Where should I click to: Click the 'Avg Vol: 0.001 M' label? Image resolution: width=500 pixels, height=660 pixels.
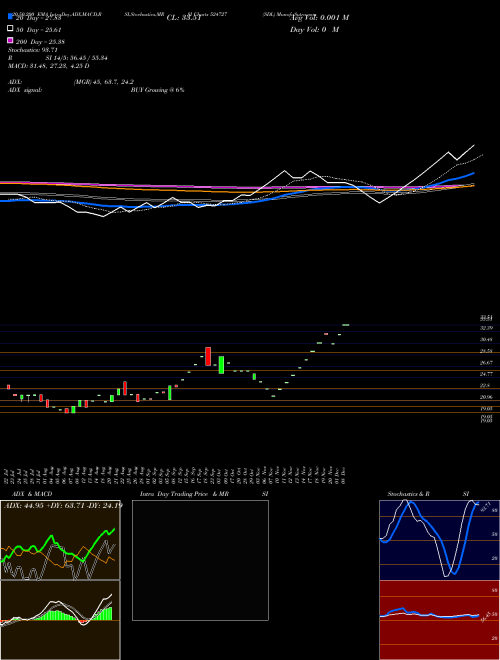coord(319,18)
